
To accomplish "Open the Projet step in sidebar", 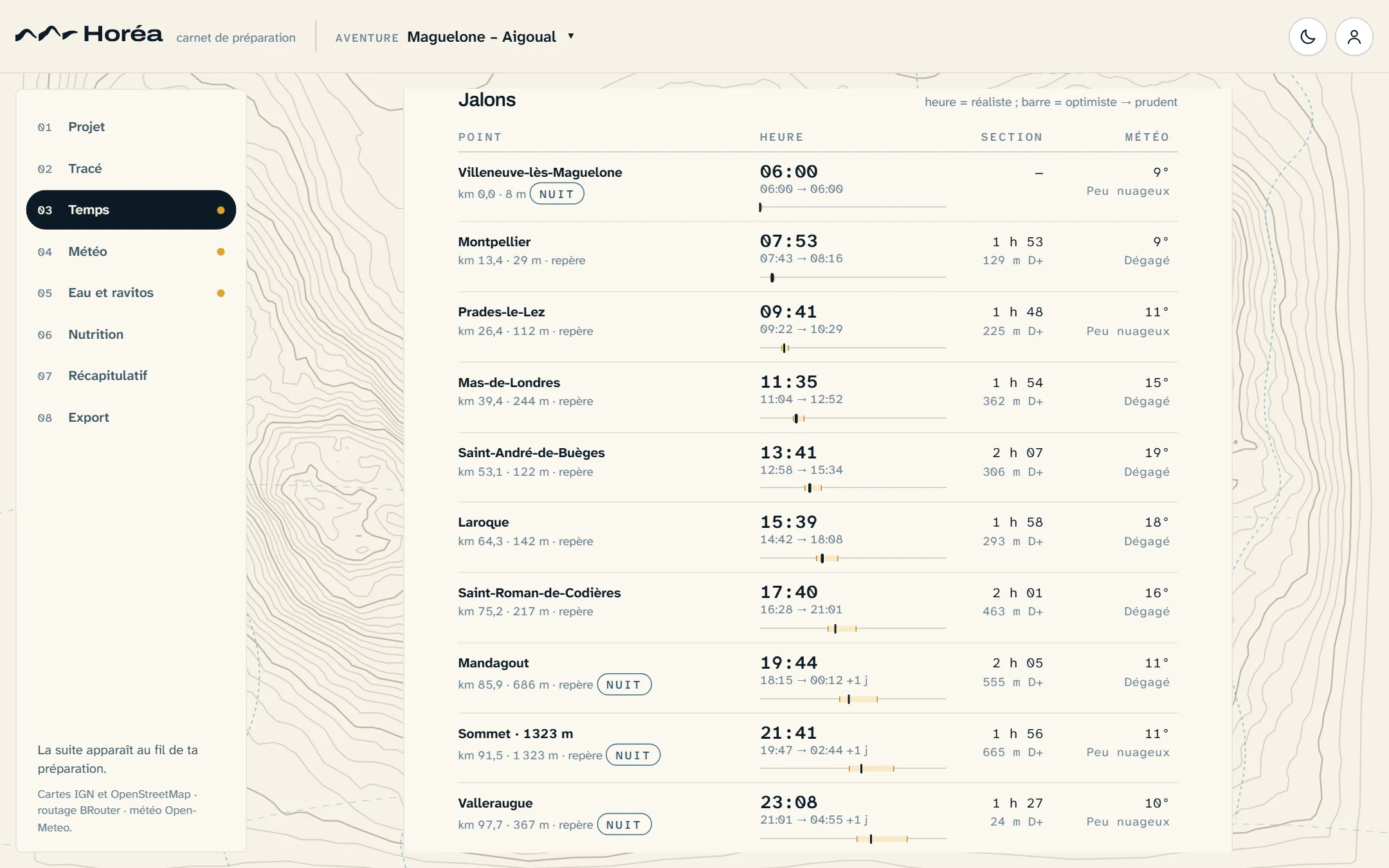I will pos(131,127).
